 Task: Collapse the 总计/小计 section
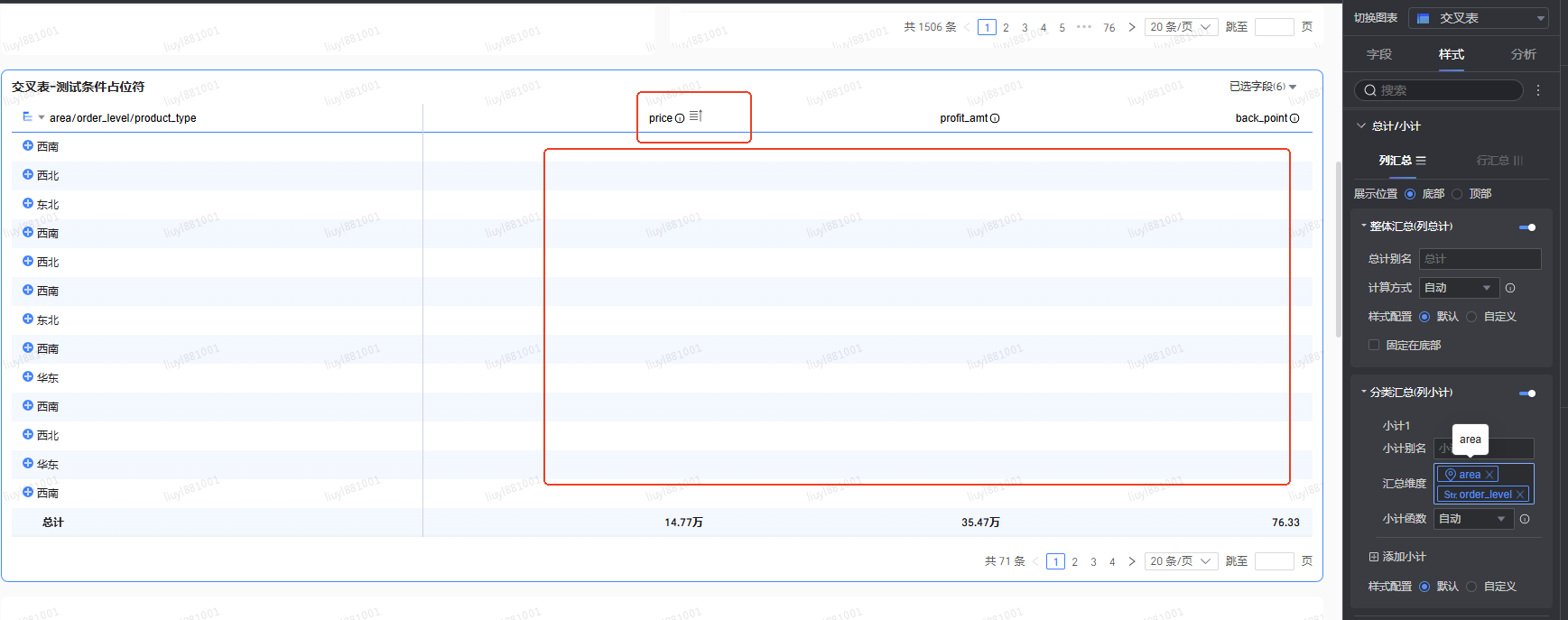pos(1361,126)
